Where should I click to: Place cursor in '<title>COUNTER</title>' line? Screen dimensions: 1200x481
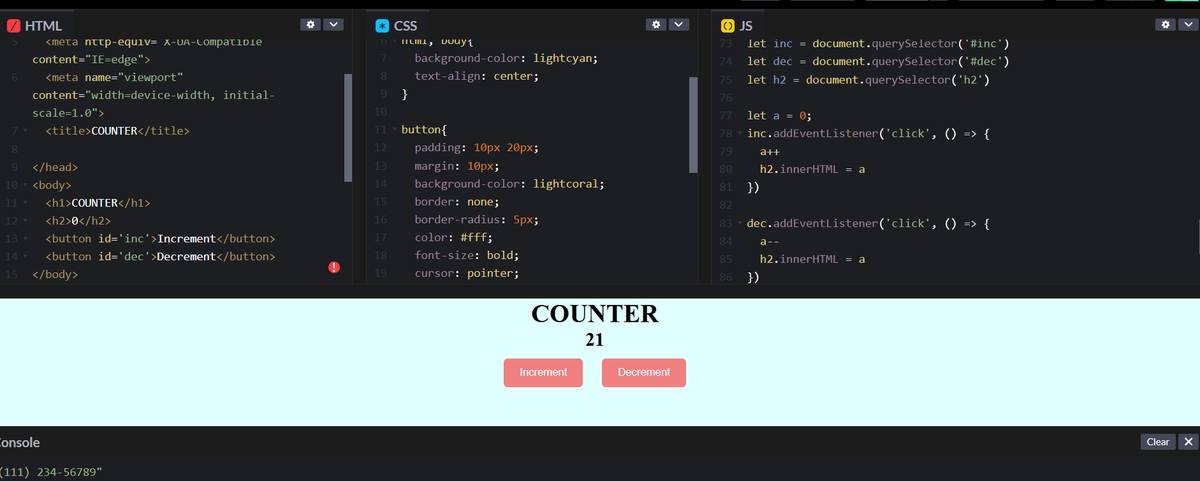click(118, 131)
